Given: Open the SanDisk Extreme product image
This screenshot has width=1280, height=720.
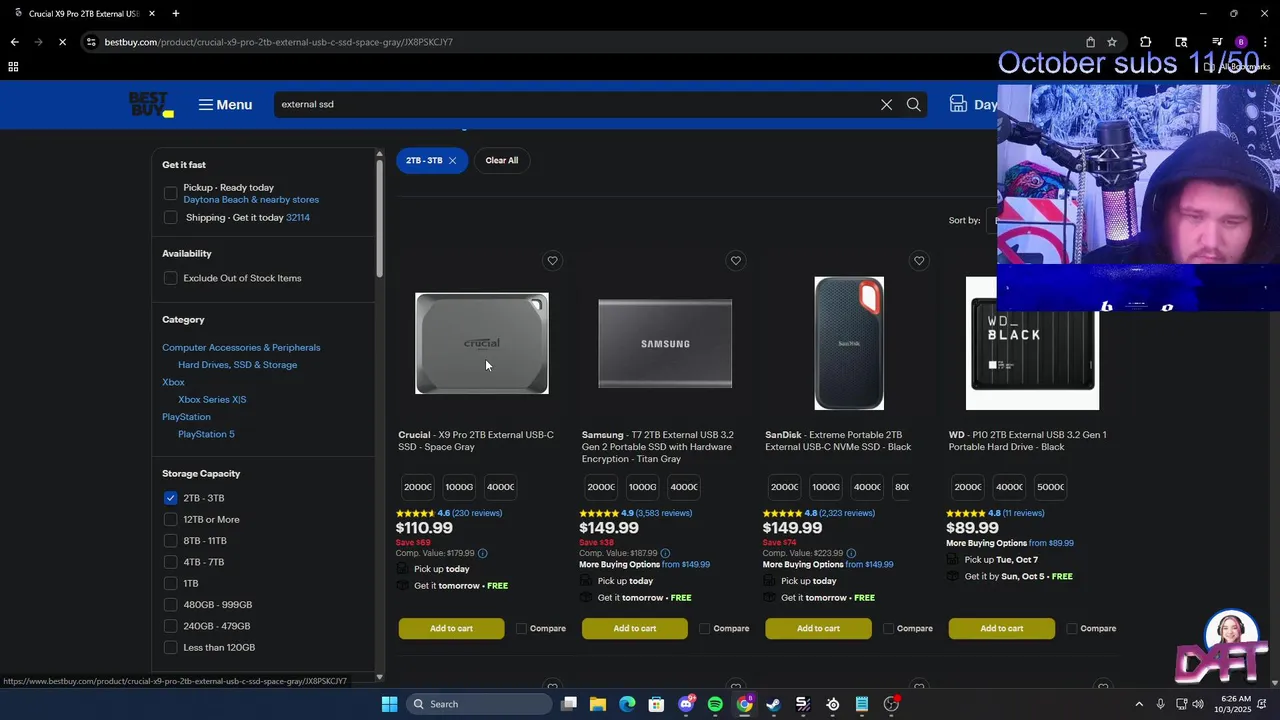Looking at the screenshot, I should 849,343.
